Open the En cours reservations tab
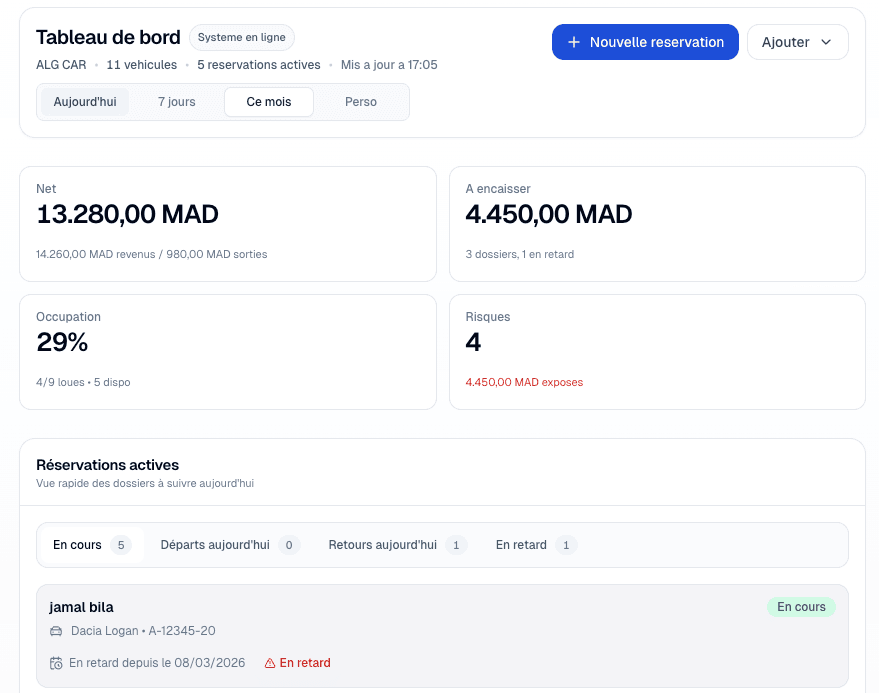The image size is (879, 693). click(91, 545)
